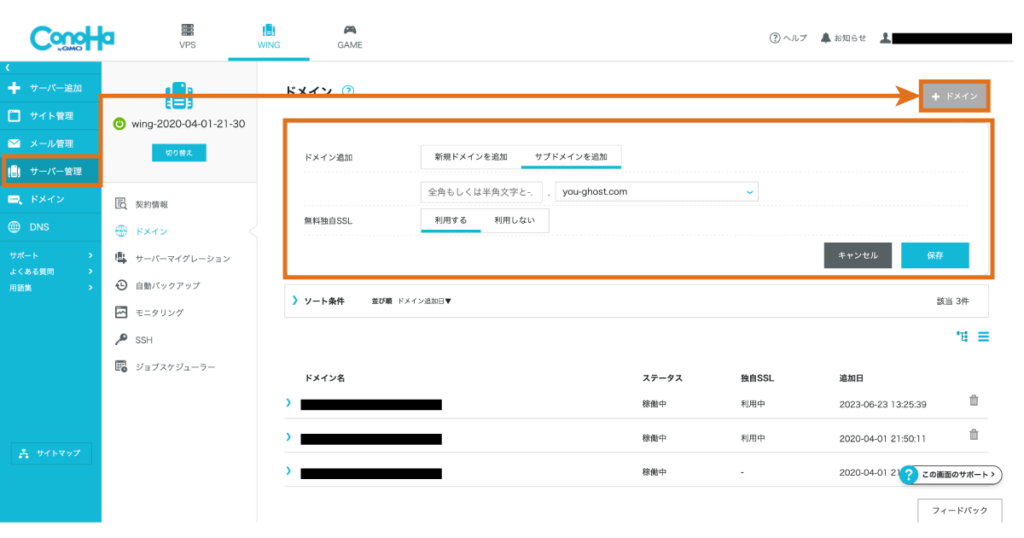Delete the first domain with trash icon
This screenshot has height=538, width=1024.
[x=973, y=401]
